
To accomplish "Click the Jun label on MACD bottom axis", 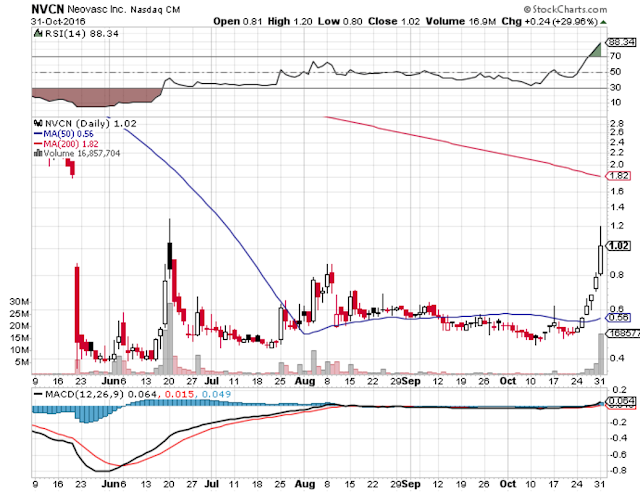I will coord(111,484).
